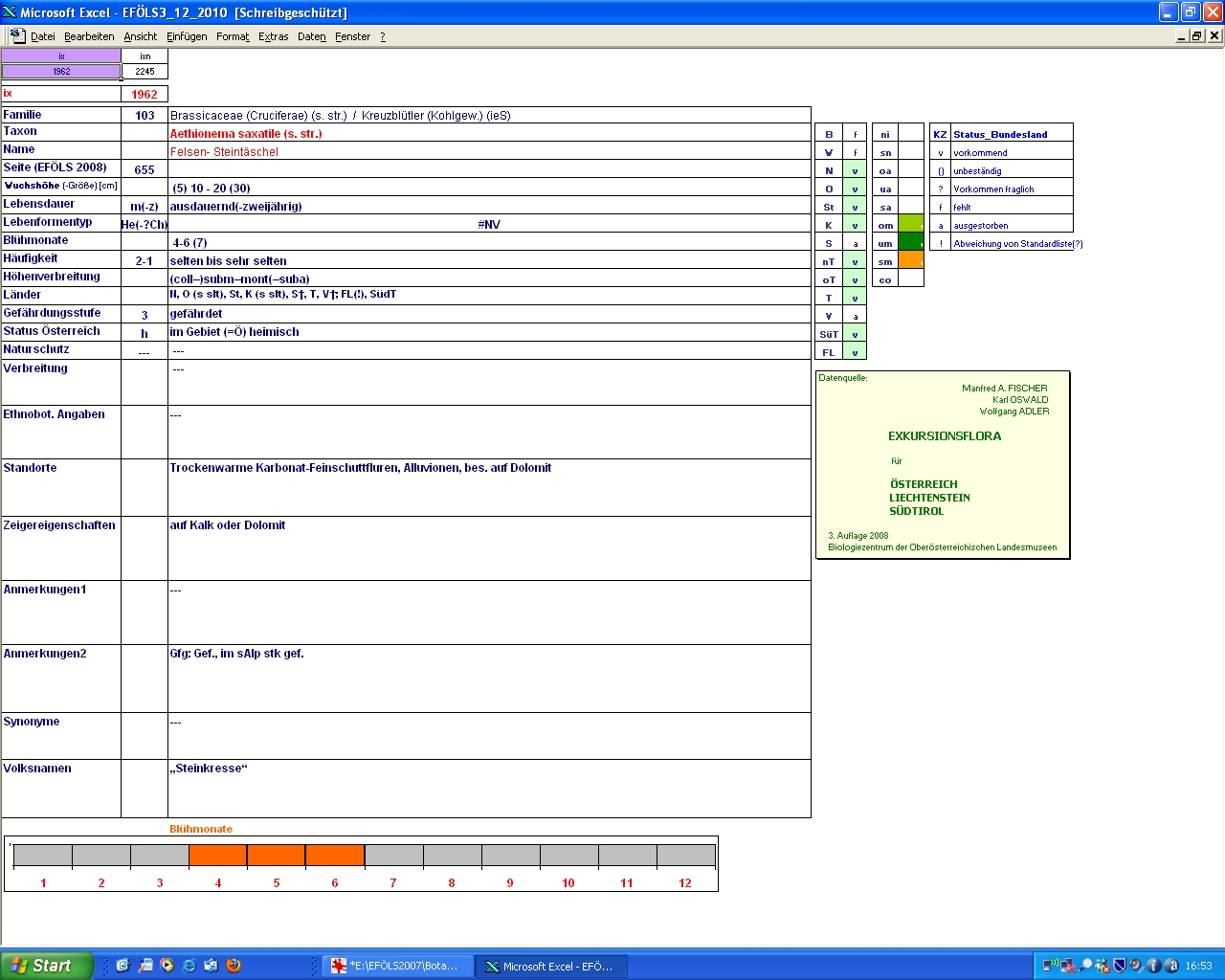This screenshot has height=980, width=1225.
Task: Click the name Felsen- Steintäschel
Action: point(224,151)
